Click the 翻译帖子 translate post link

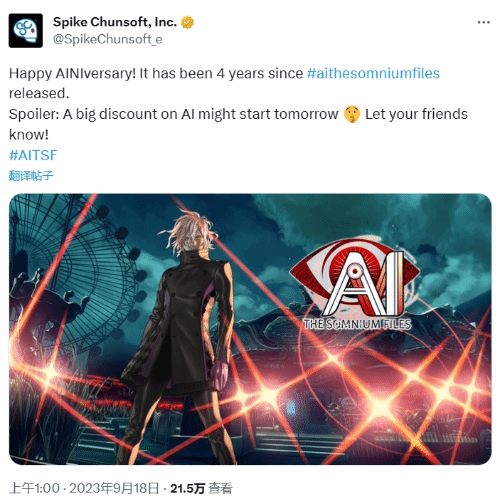tap(31, 175)
